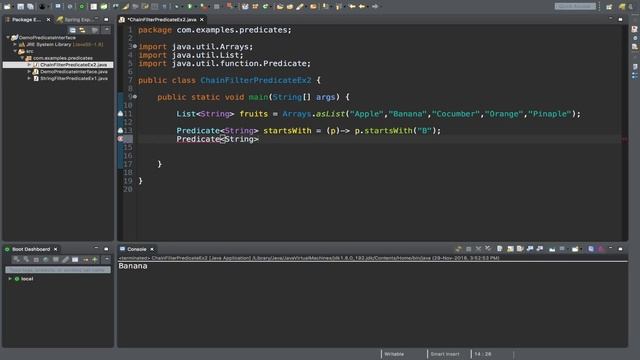Toggle Link with Editor in Package Explorer
The height and width of the screenshot is (360, 640).
tap(82, 30)
